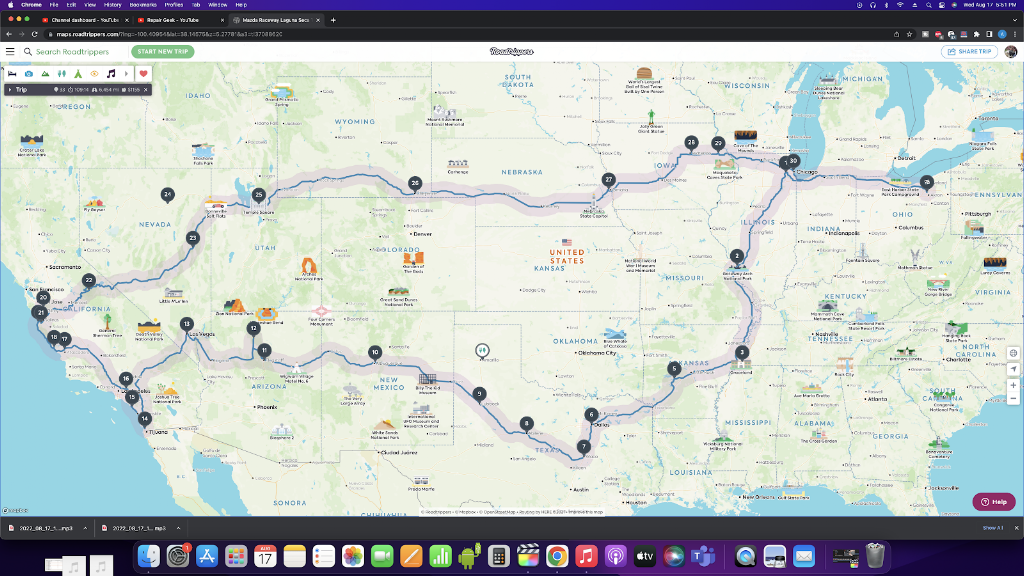Click the map zoom in plus button

click(x=1013, y=385)
